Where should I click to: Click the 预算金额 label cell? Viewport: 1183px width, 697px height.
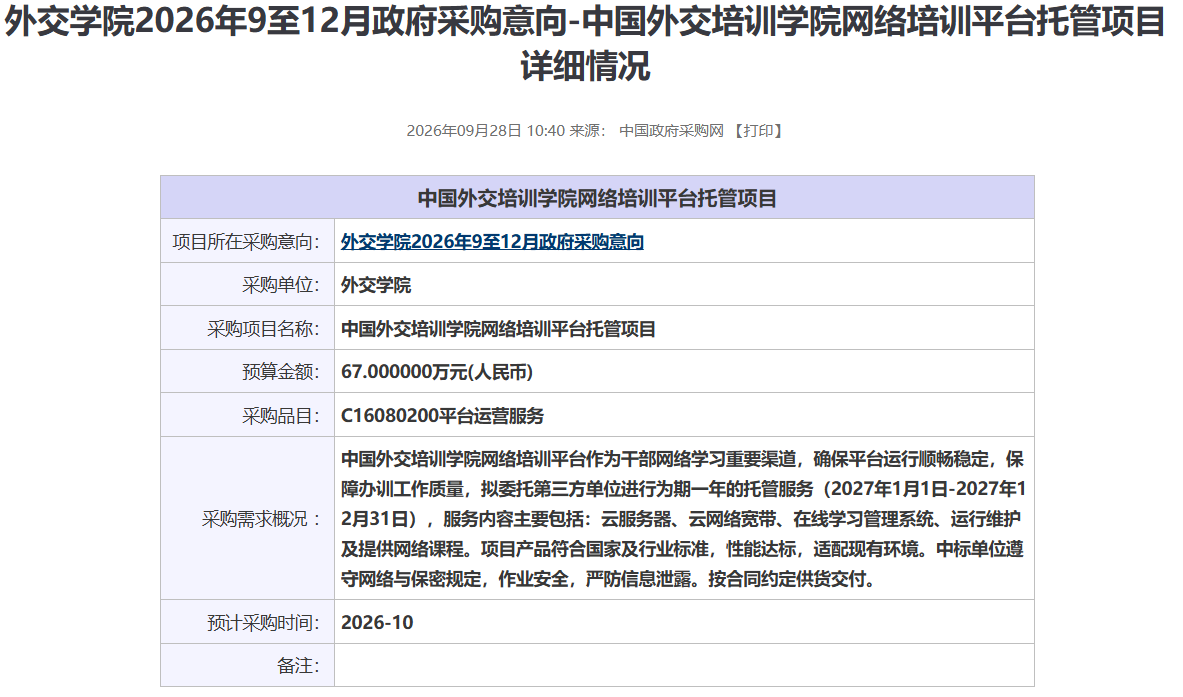click(247, 371)
